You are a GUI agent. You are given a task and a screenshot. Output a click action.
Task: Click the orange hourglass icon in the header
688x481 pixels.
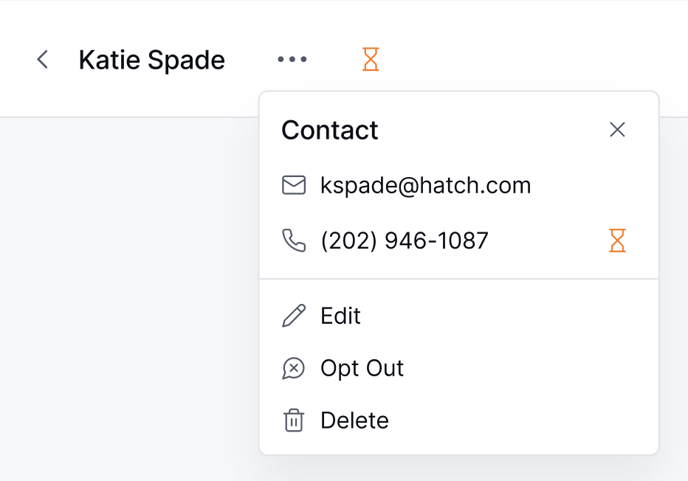point(370,60)
